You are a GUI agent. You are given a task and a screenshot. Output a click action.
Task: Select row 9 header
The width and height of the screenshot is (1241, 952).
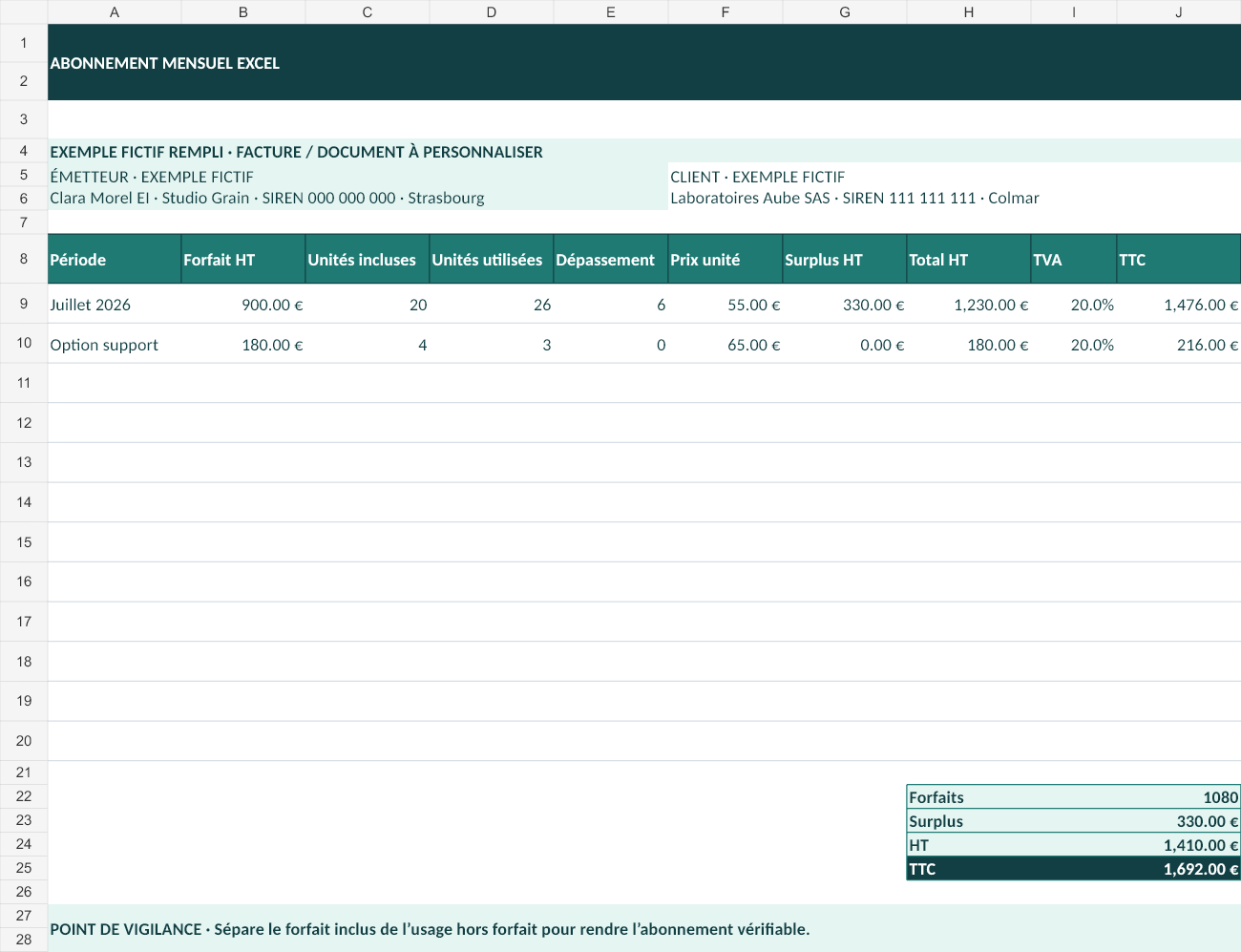(x=24, y=304)
